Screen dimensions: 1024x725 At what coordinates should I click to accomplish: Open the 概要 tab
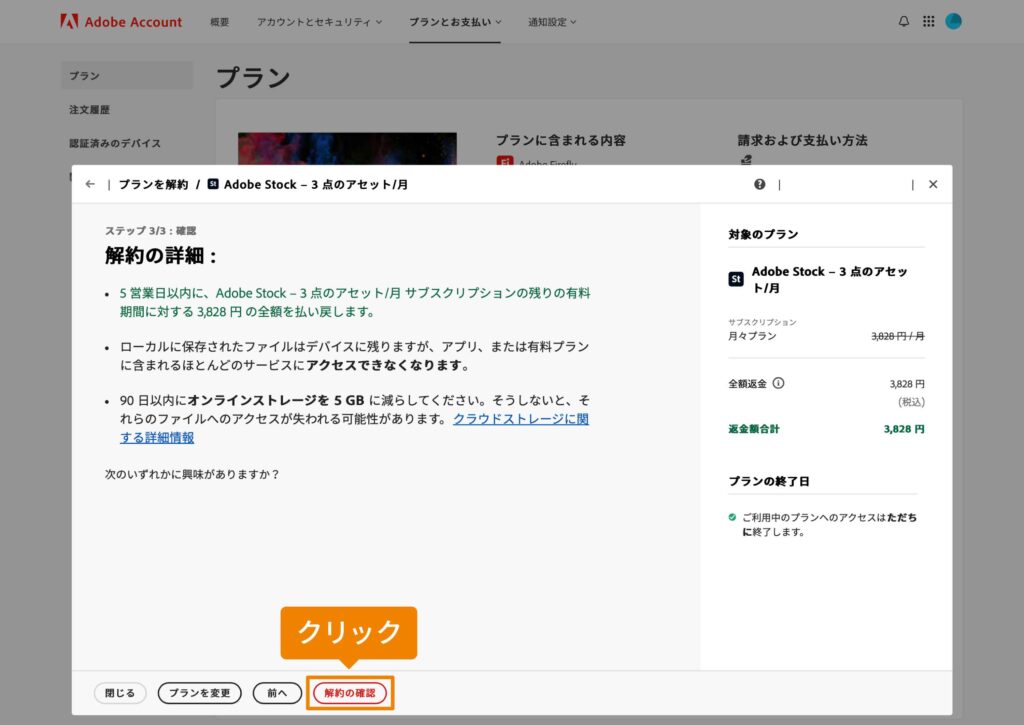tap(219, 22)
